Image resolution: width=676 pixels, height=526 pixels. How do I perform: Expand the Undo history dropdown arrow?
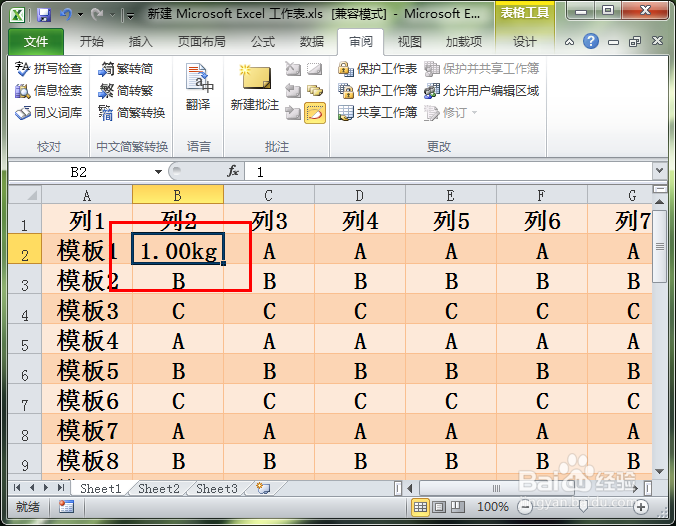(80, 15)
